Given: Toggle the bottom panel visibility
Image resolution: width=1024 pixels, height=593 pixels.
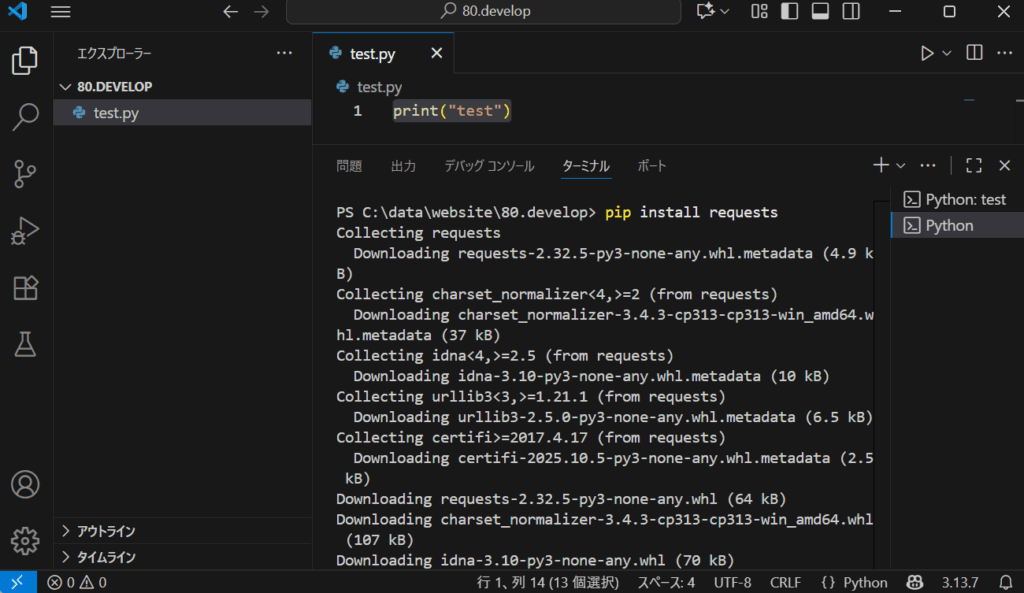Looking at the screenshot, I should (x=820, y=12).
